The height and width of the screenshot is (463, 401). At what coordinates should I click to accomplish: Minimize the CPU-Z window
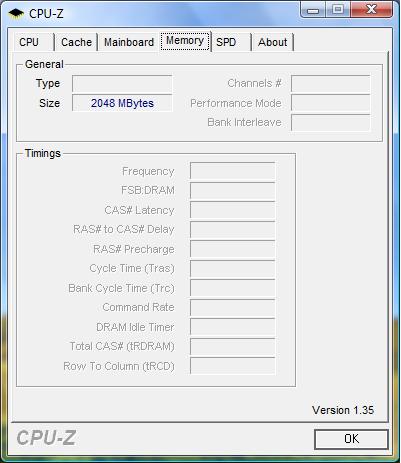point(313,10)
